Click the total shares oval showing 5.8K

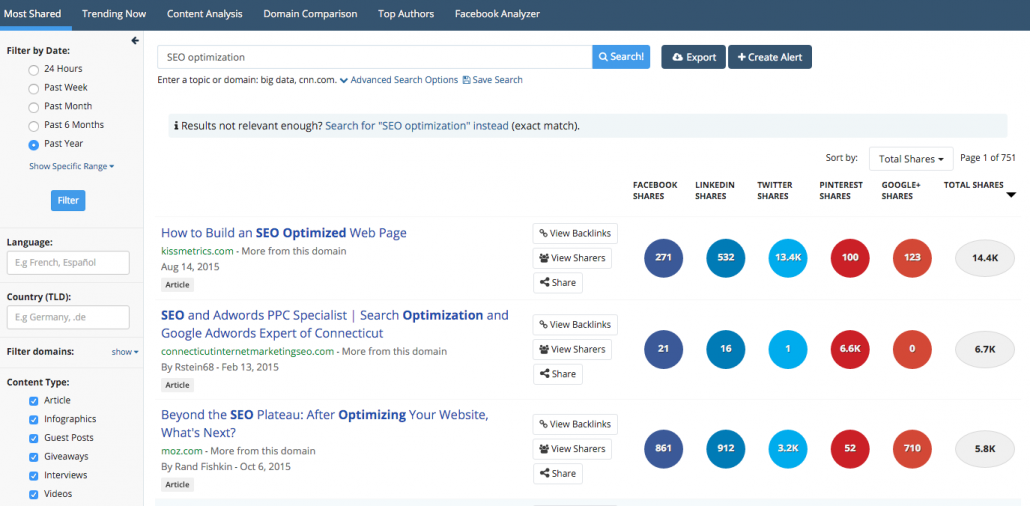coord(985,449)
